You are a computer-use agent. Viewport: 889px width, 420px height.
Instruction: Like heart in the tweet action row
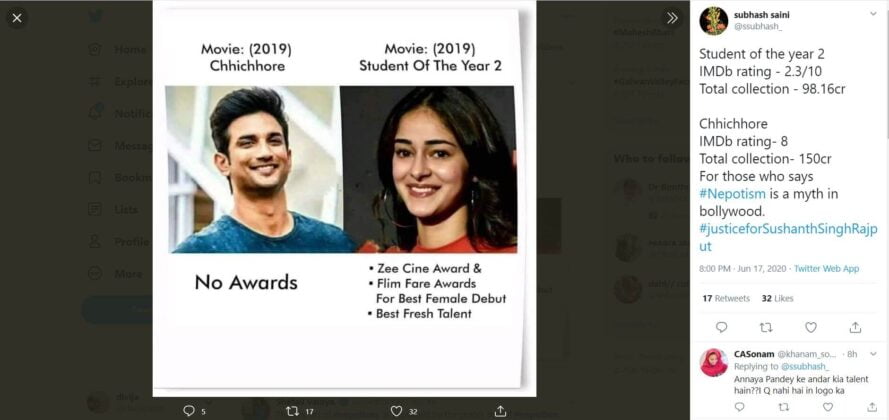click(811, 327)
